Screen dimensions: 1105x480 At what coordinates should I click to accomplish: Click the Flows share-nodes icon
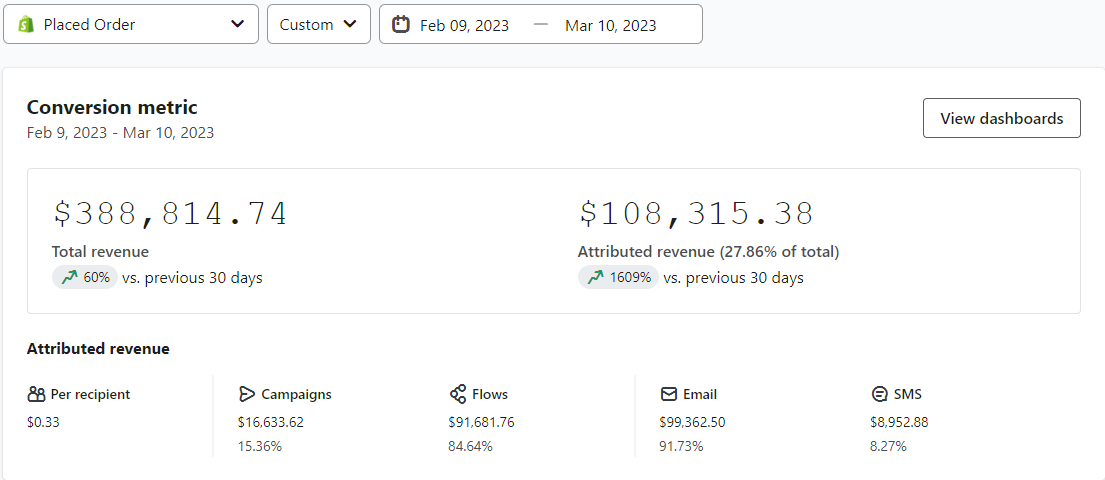click(x=457, y=394)
